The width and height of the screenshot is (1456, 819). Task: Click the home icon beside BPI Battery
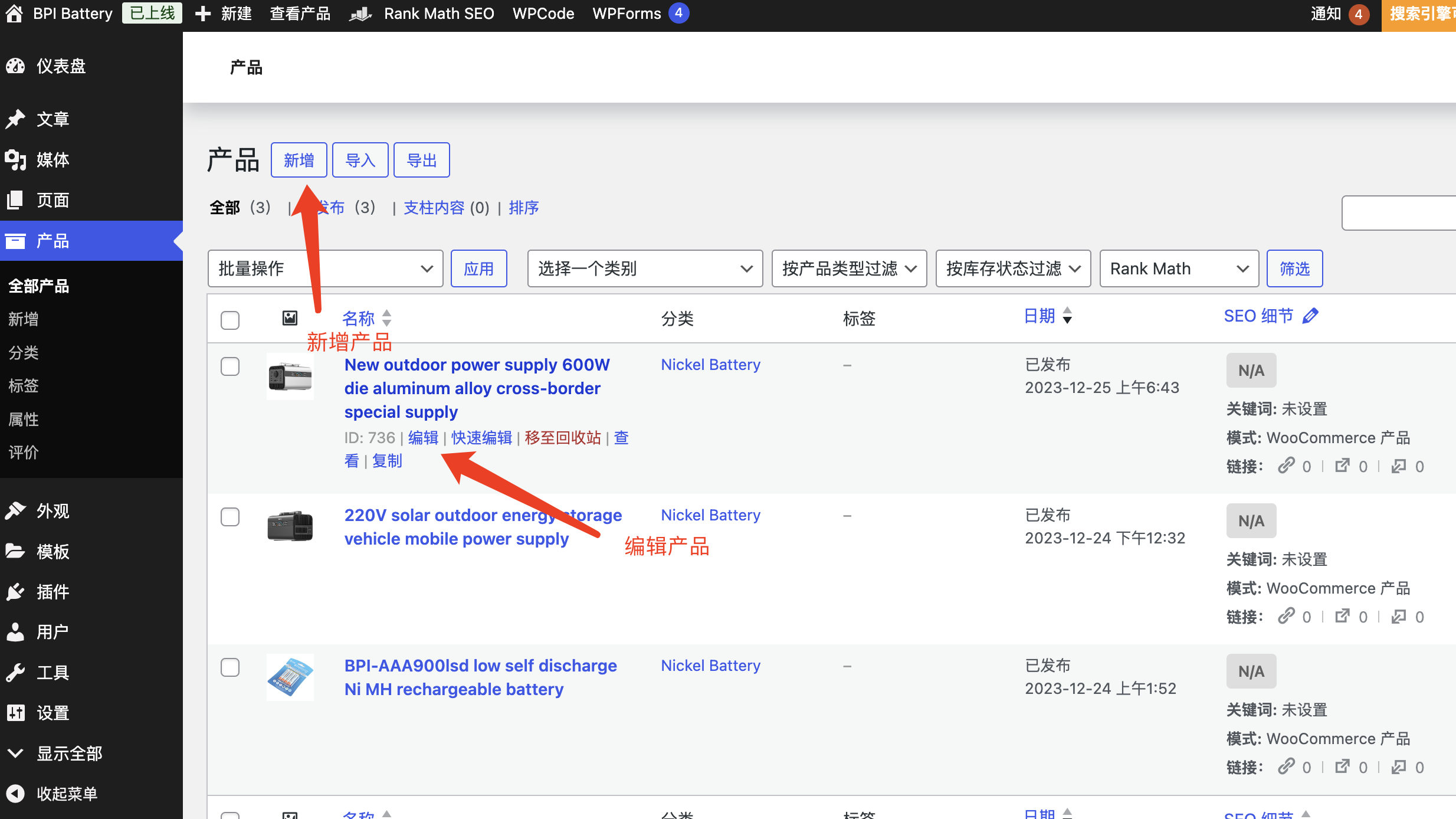[x=14, y=13]
